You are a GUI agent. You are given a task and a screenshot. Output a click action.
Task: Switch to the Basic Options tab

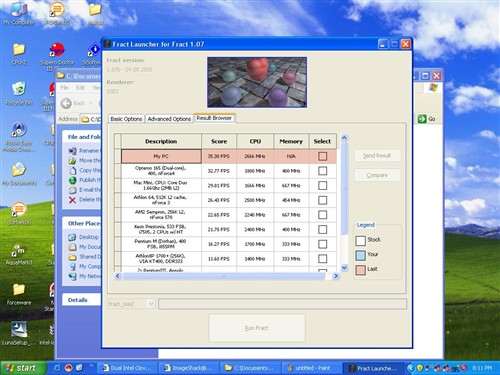(126, 119)
